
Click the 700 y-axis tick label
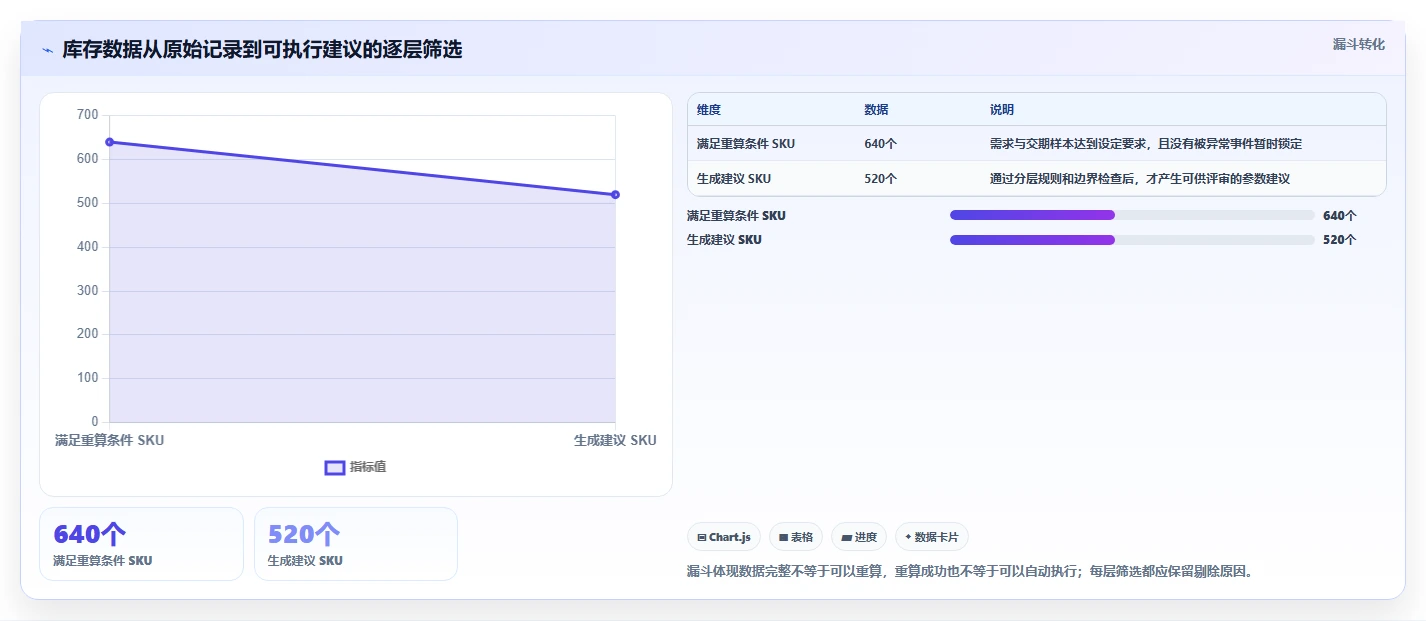pos(88,115)
